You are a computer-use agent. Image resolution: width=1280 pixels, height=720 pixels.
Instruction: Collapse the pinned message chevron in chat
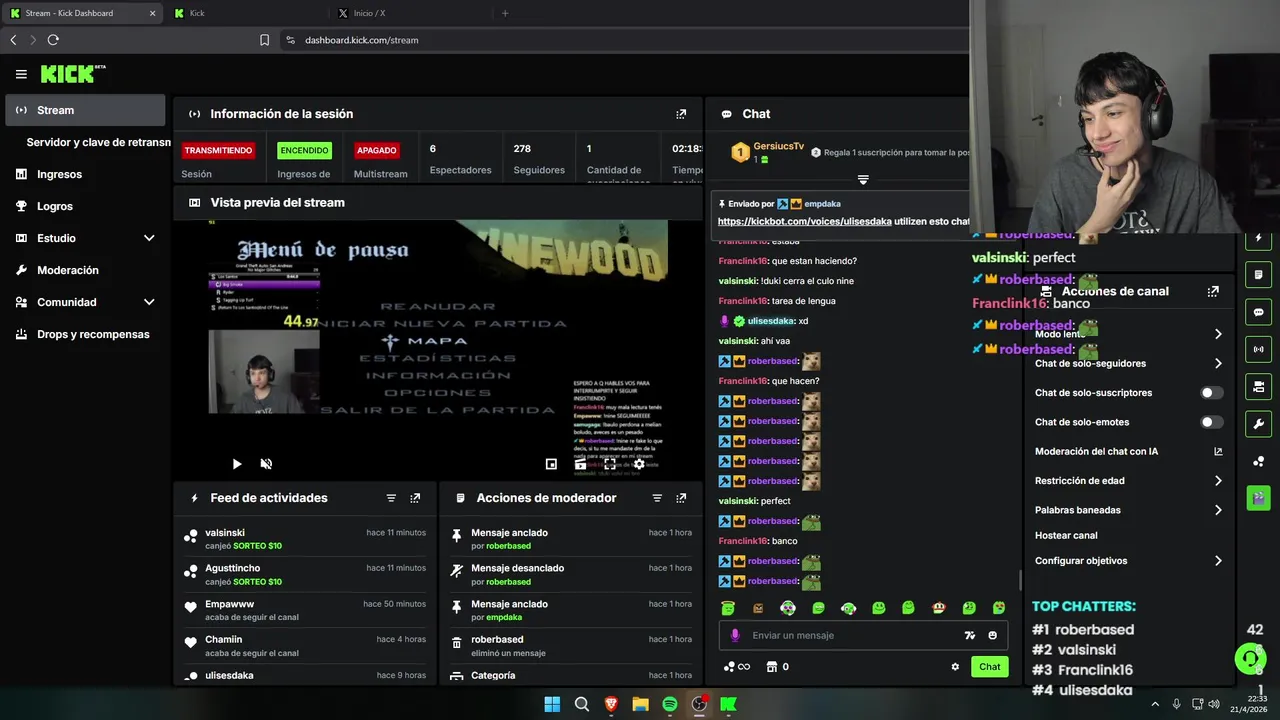click(x=863, y=180)
